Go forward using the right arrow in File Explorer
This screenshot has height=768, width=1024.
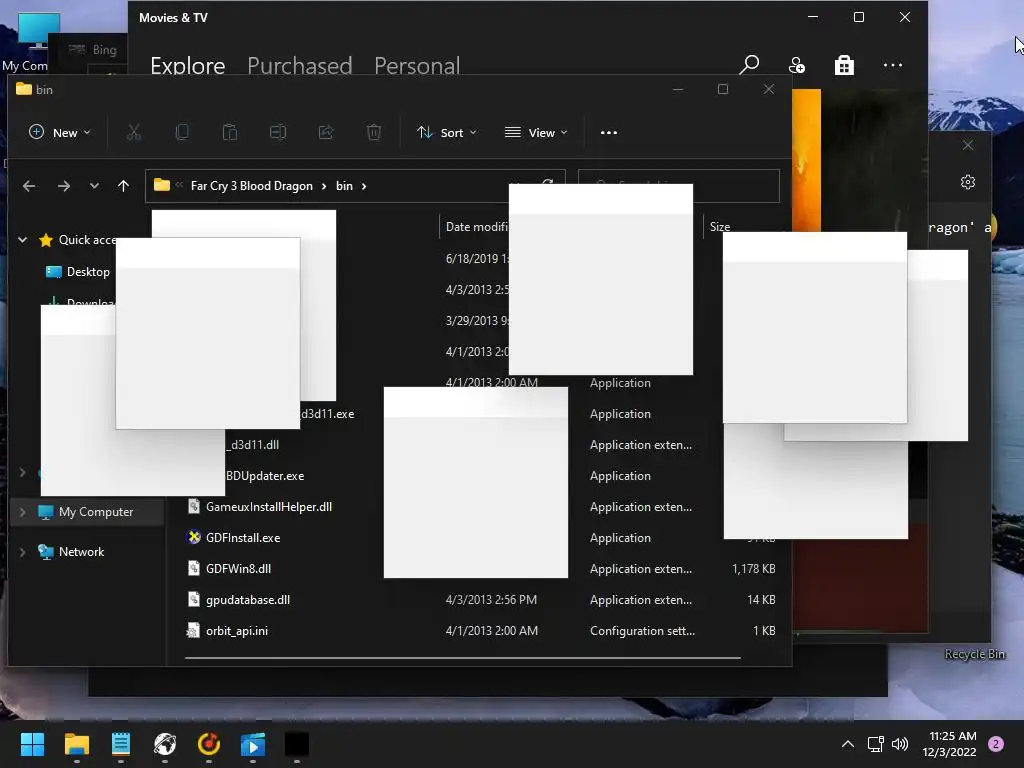click(x=63, y=186)
